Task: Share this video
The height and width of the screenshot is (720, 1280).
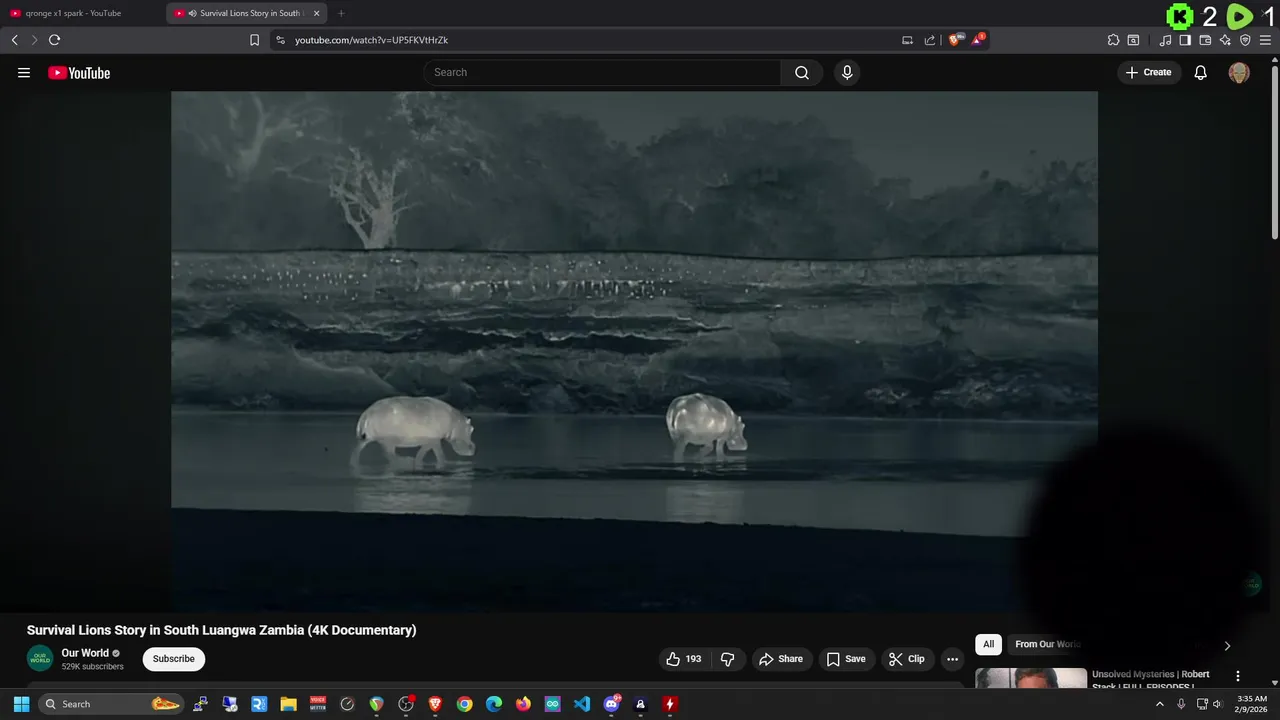Action: 780,659
